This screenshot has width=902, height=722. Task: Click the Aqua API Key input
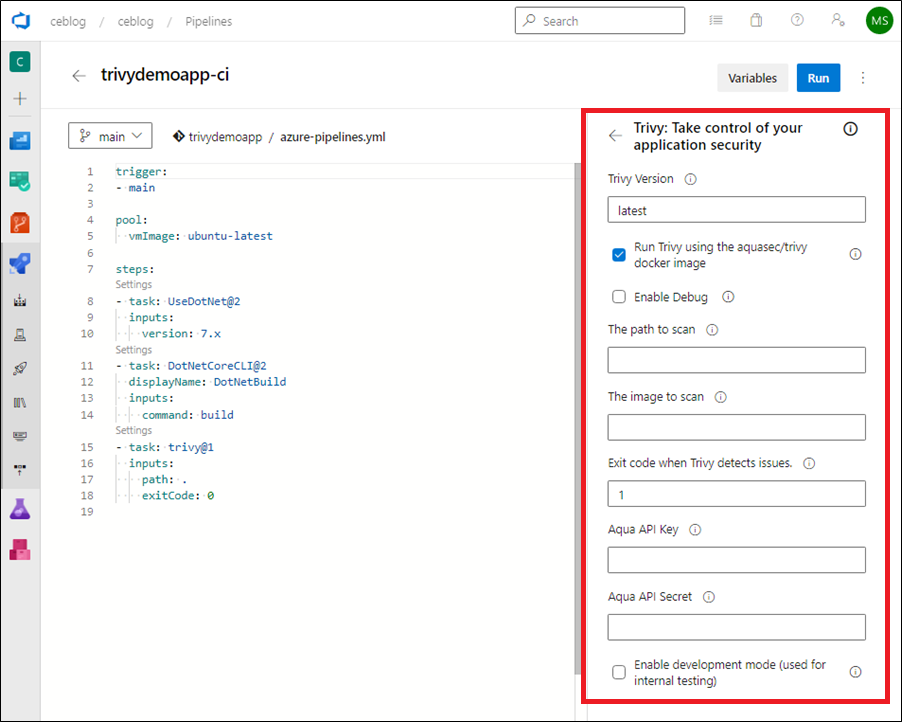pyautogui.click(x=736, y=560)
